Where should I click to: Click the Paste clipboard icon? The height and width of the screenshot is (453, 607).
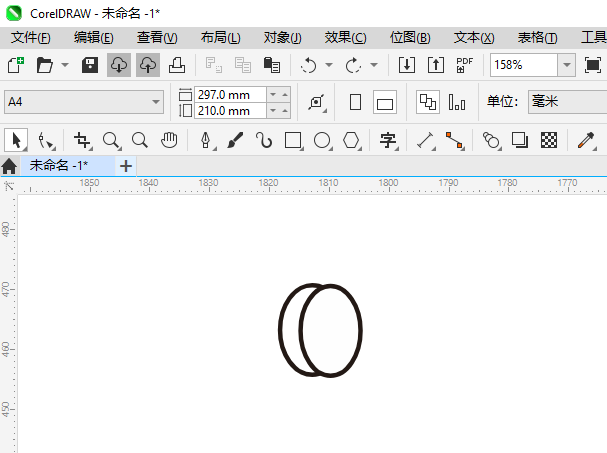coord(271,65)
